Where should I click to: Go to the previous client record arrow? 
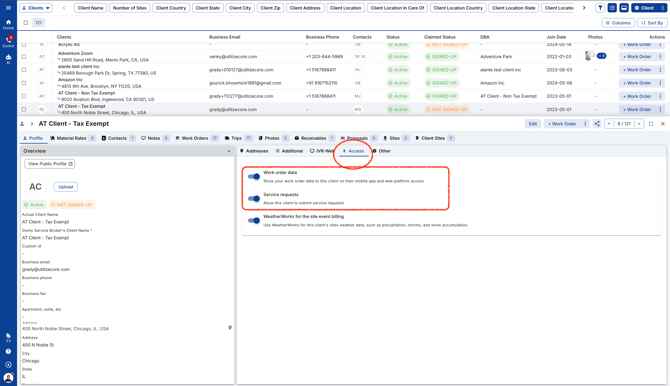[609, 124]
